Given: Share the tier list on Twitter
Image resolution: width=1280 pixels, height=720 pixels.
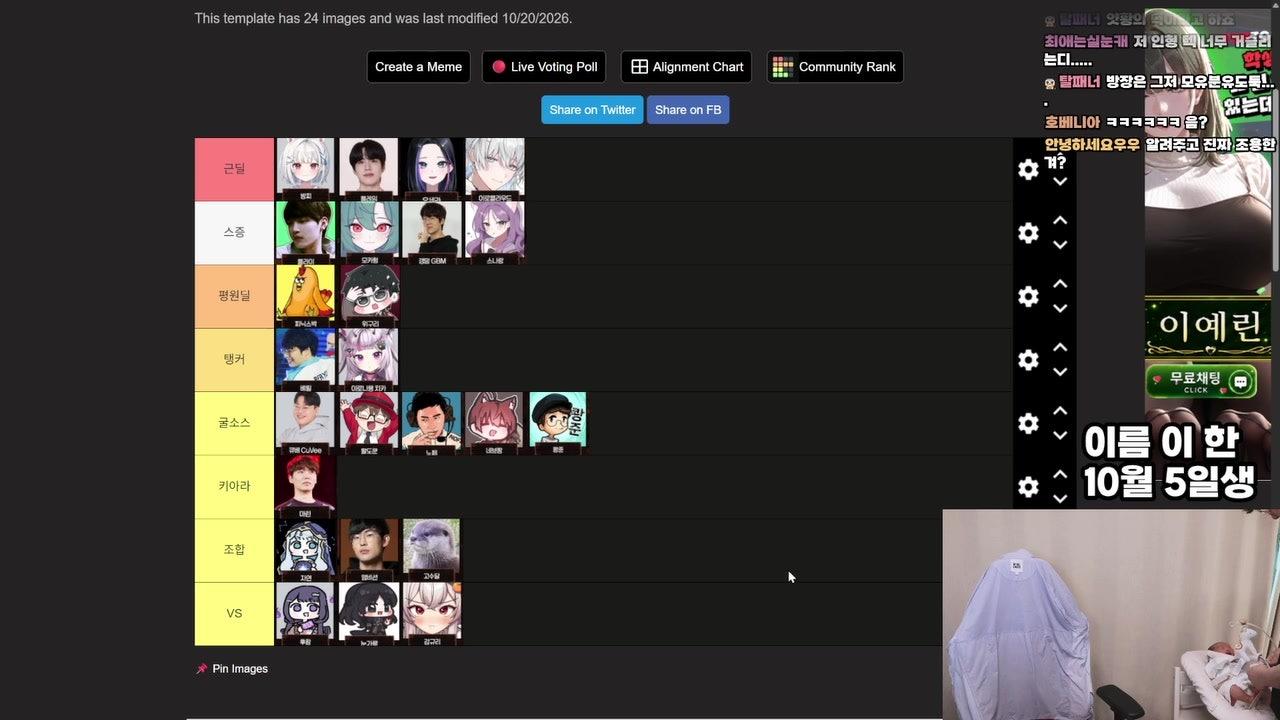Looking at the screenshot, I should tap(592, 110).
